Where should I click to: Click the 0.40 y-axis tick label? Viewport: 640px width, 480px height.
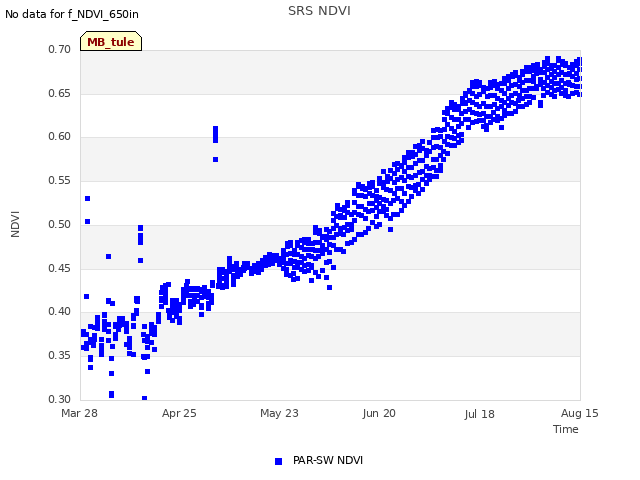[x=60, y=311]
